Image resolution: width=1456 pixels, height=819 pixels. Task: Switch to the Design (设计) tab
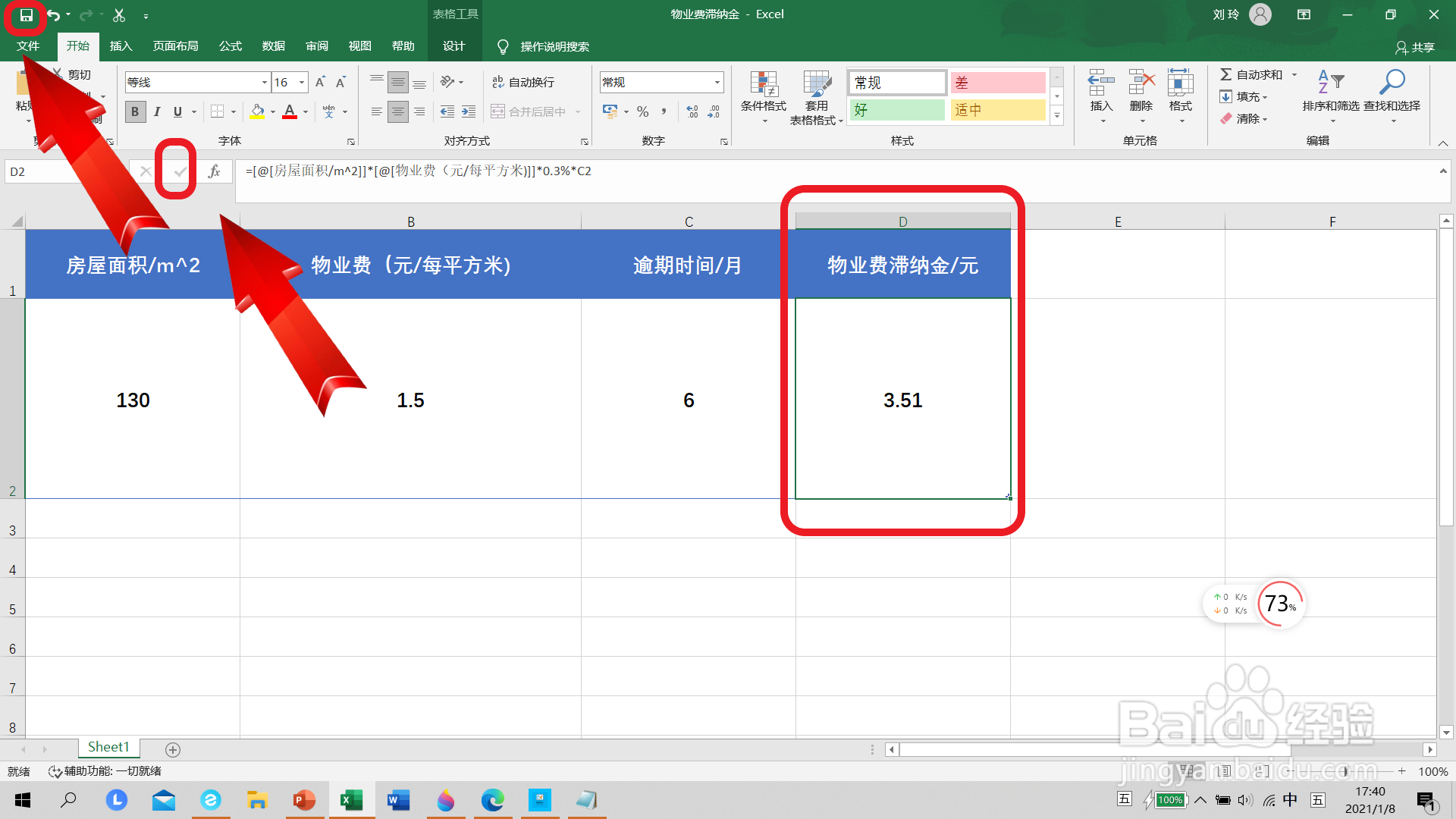pyautogui.click(x=453, y=46)
